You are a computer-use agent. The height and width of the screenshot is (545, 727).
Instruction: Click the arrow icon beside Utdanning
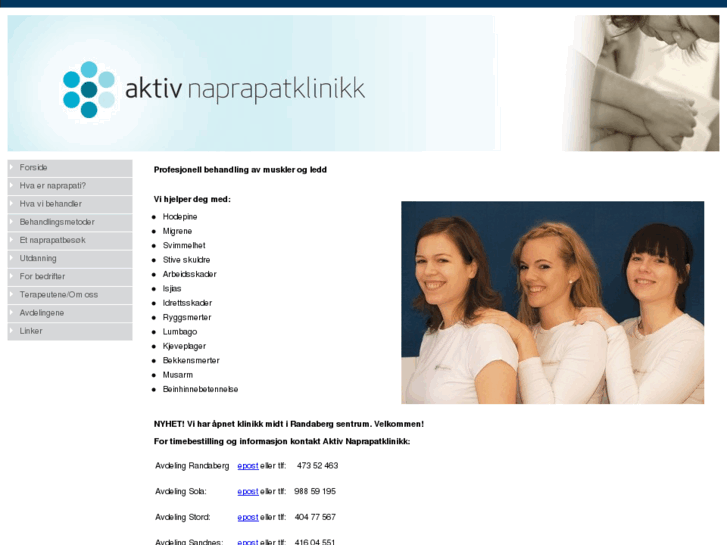[x=12, y=257]
